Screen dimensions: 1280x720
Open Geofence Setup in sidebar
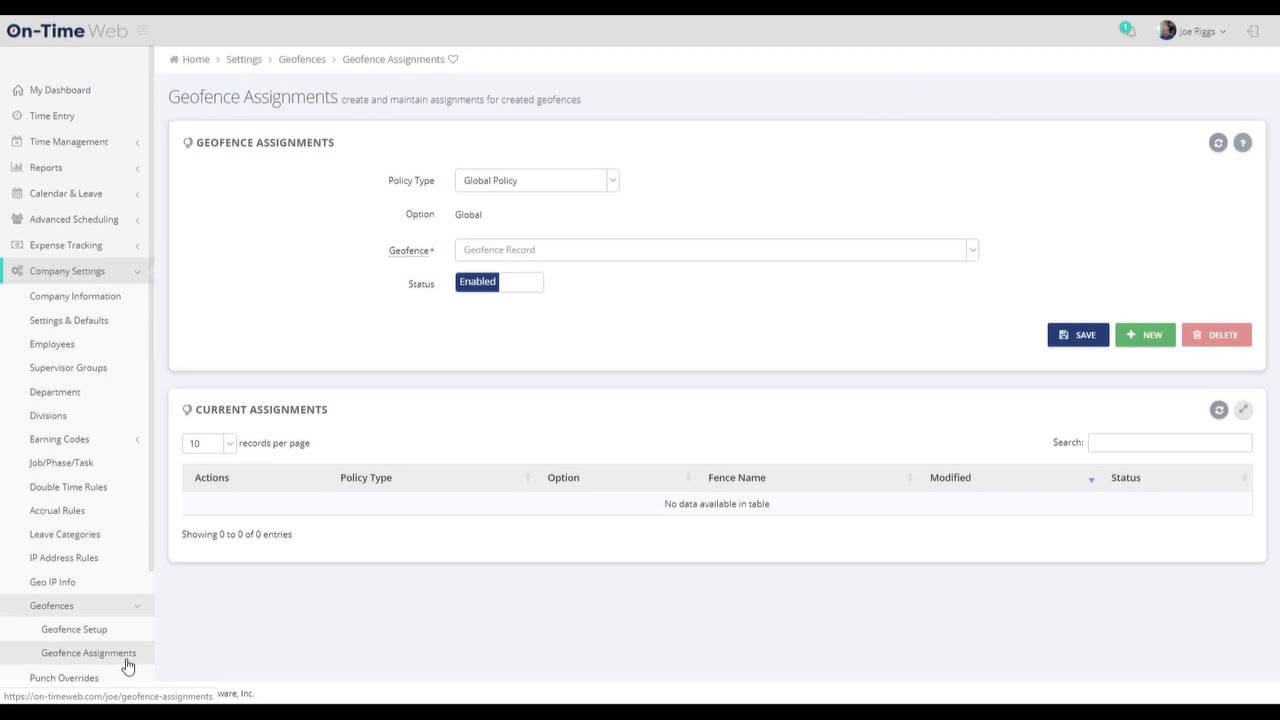[74, 629]
